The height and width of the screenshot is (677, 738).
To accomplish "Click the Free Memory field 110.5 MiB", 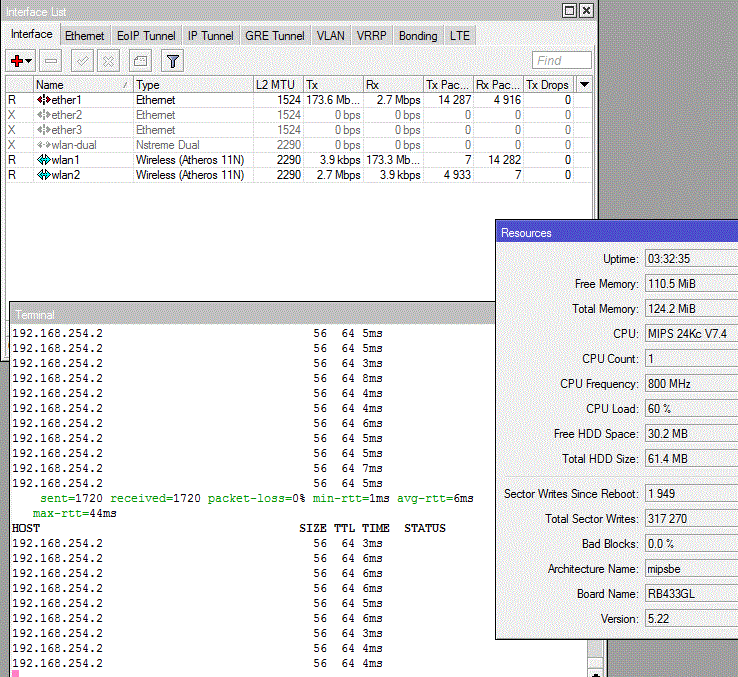I will click(x=691, y=284).
